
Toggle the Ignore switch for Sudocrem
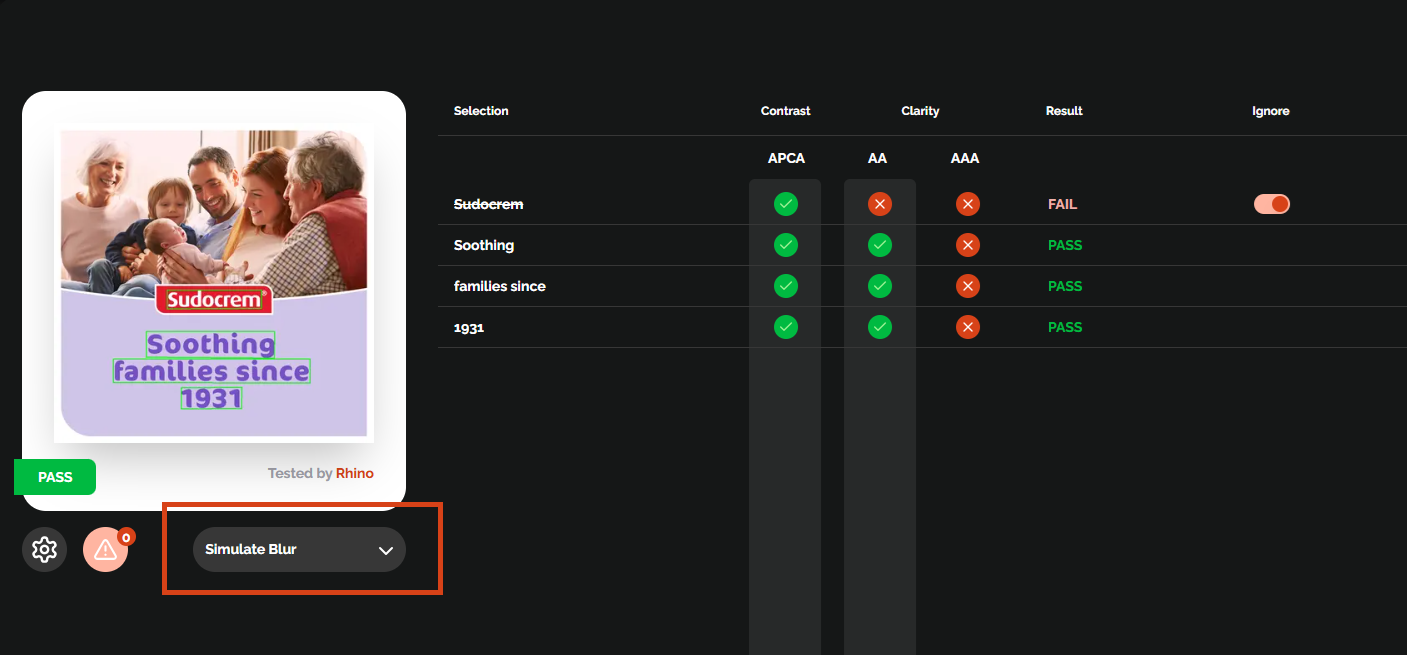(1272, 204)
